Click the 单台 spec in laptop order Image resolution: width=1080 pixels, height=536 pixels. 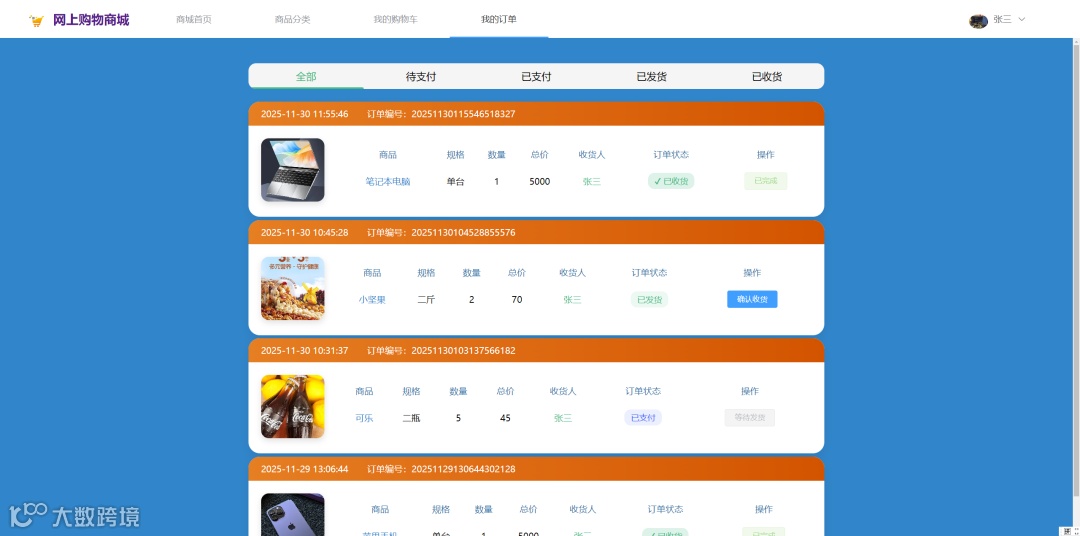(x=455, y=182)
